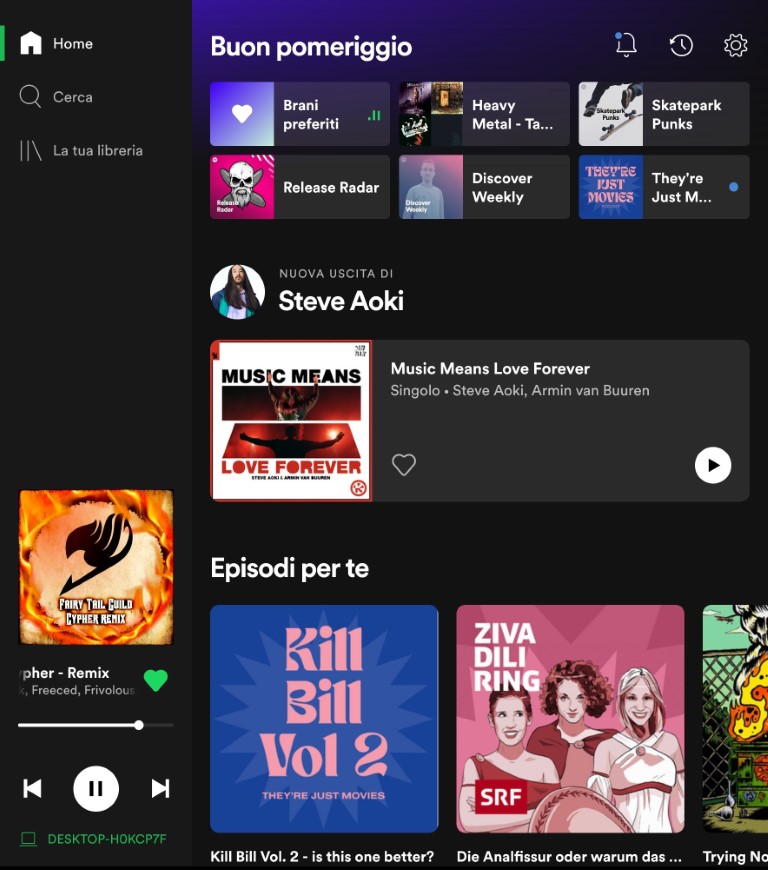Viewport: 768px width, 870px height.
Task: Click Heavy Metal collage cover art
Action: click(x=431, y=114)
